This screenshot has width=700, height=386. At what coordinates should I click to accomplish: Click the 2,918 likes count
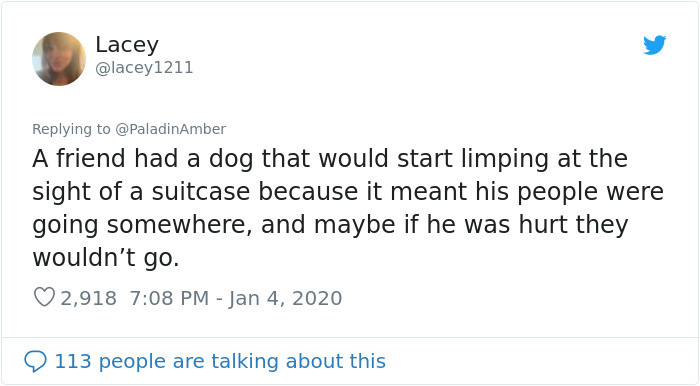[x=88, y=298]
